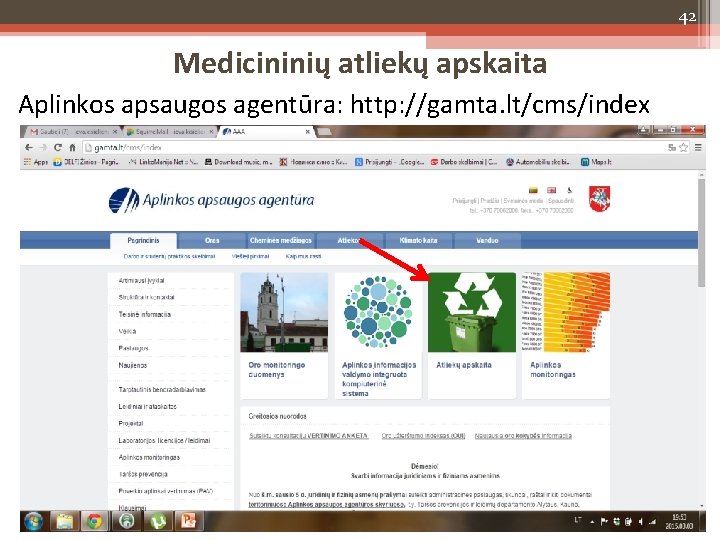Click the volume icon in system tray
The image size is (720, 540).
click(x=641, y=522)
